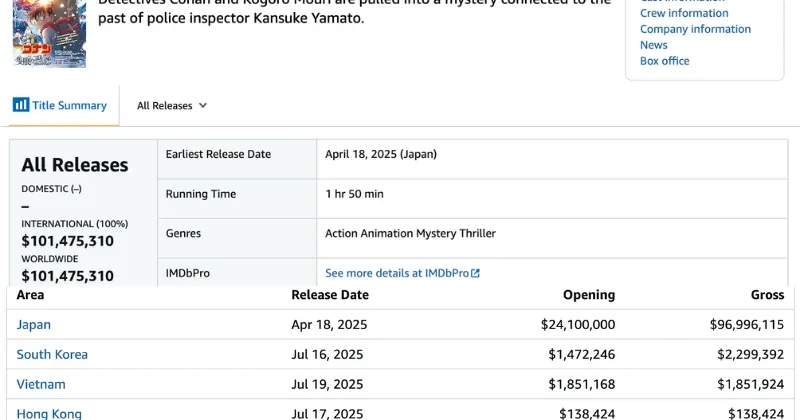Click the Release Date column header
This screenshot has height=420, width=800.
pos(330,295)
